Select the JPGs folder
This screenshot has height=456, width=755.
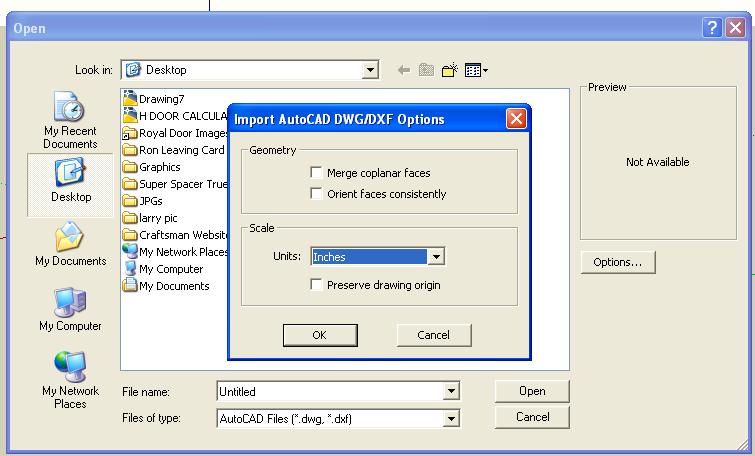tap(143, 201)
